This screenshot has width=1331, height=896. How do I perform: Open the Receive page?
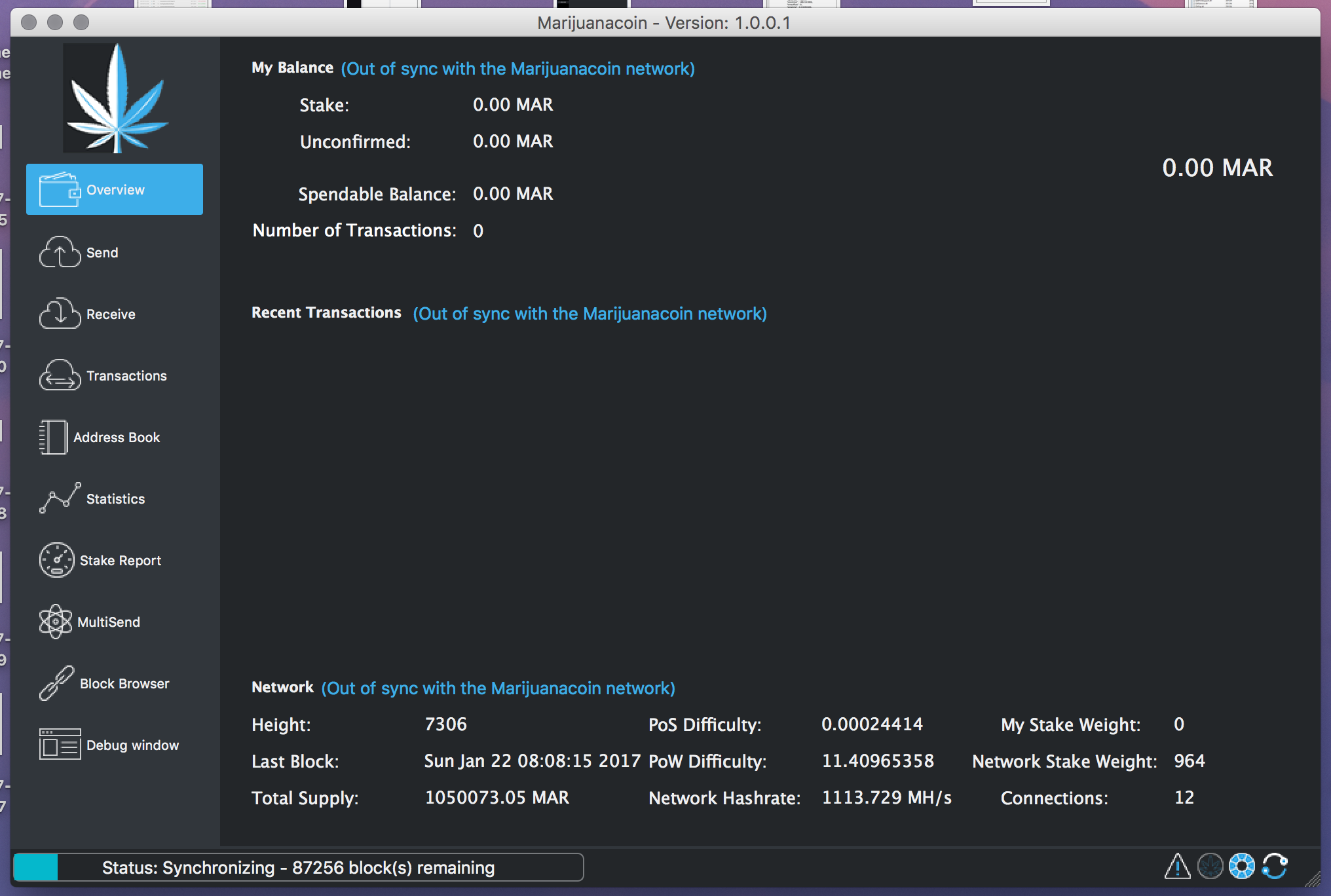111,314
